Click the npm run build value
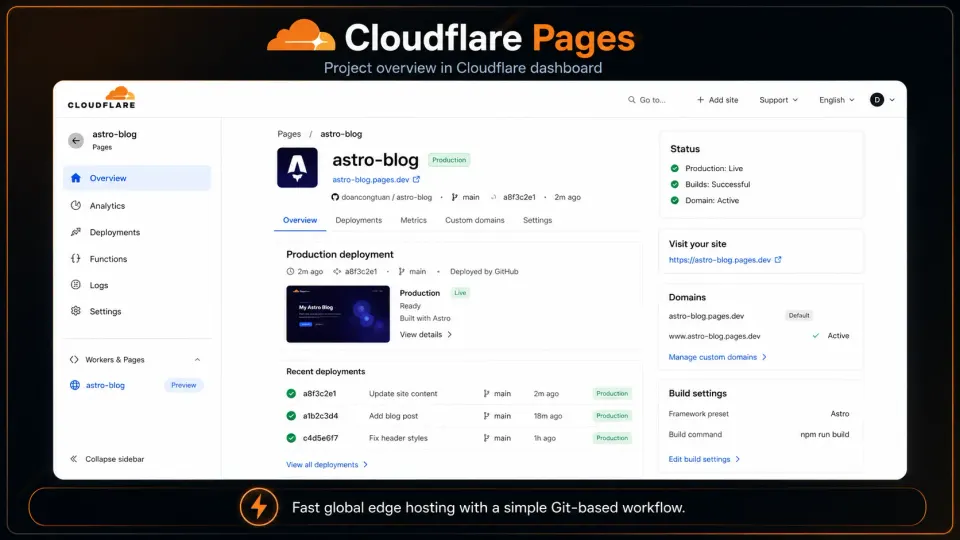The width and height of the screenshot is (960, 540). (825, 435)
